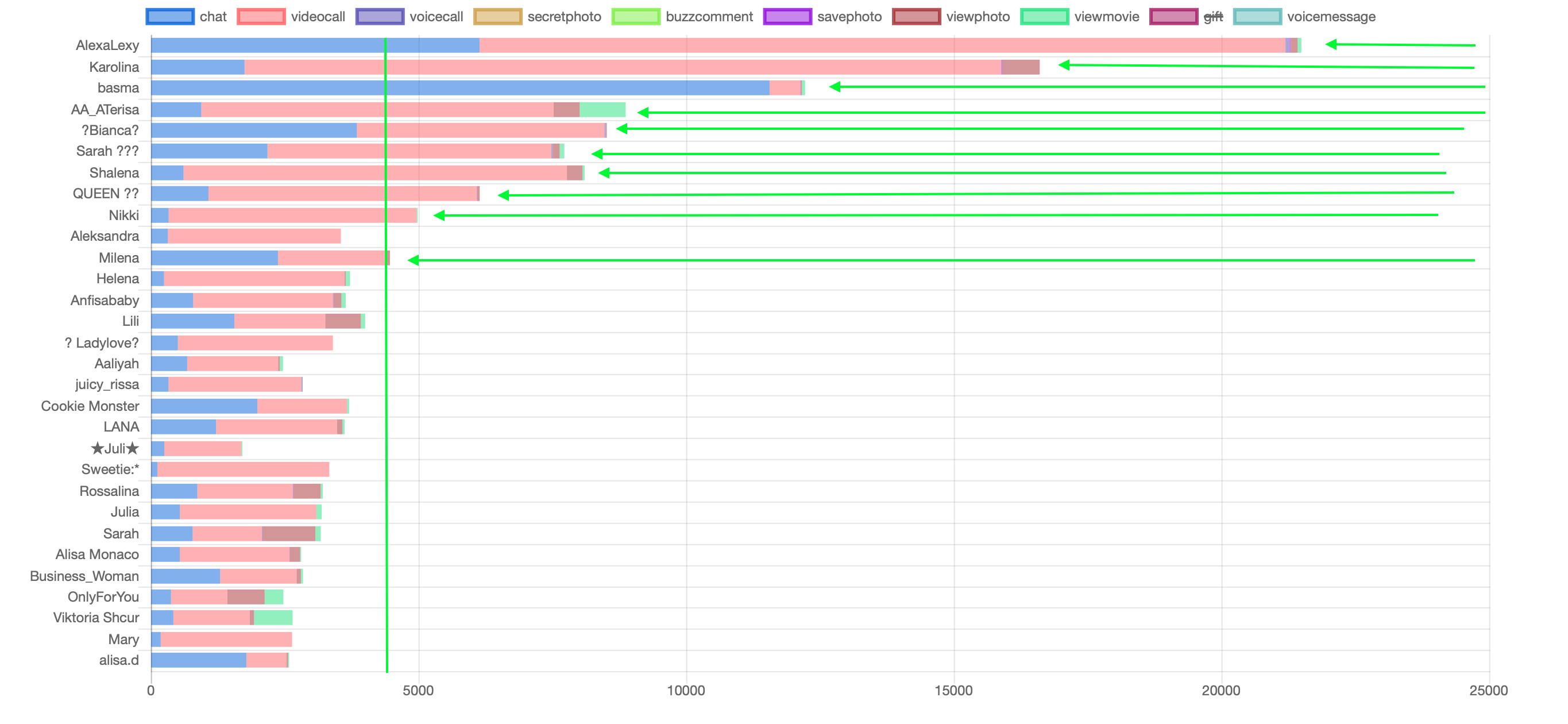Click the Anfisababy axis label
The height and width of the screenshot is (724, 1568).
[105, 300]
